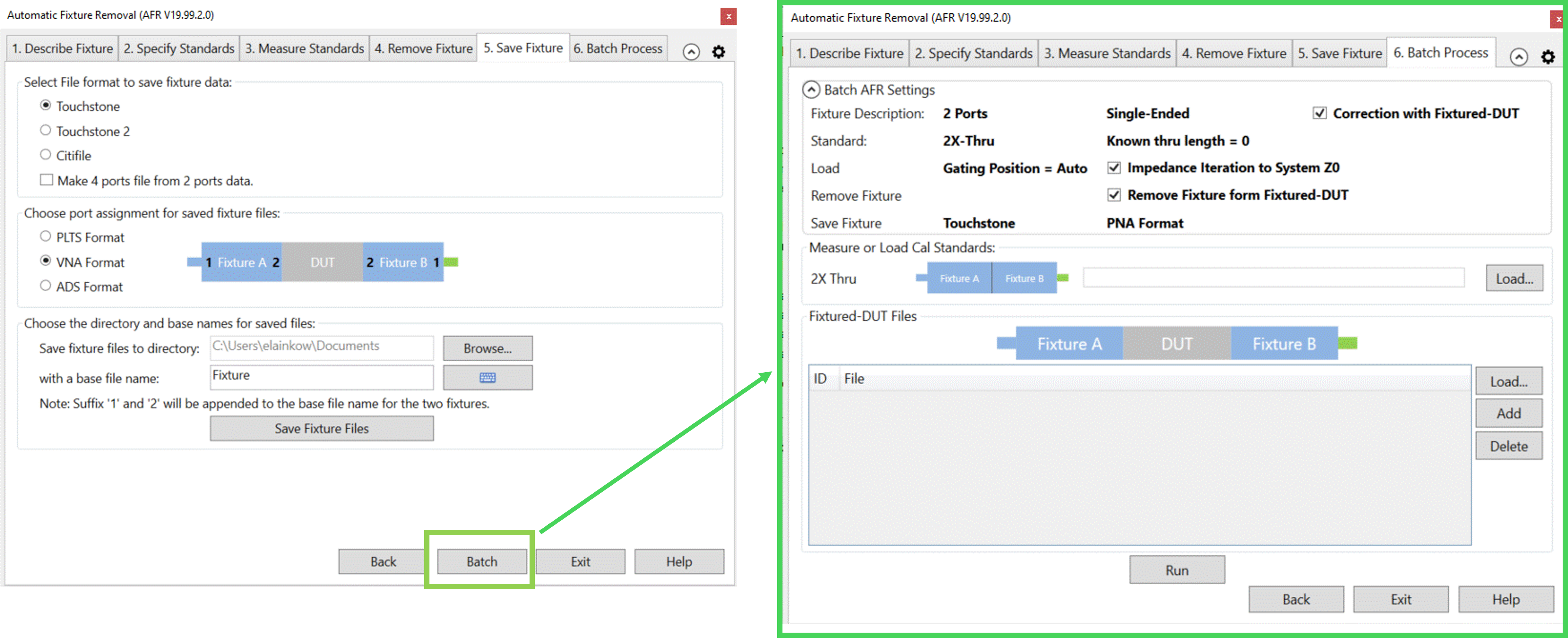Toggle Correction with Fixtured-DUT checkbox
1568x638 pixels.
(1319, 114)
